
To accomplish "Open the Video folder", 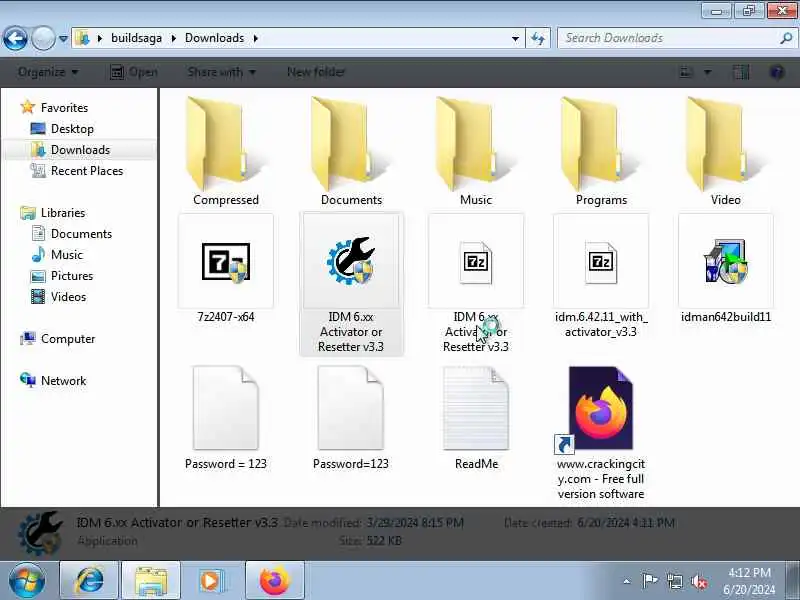I will 726,152.
